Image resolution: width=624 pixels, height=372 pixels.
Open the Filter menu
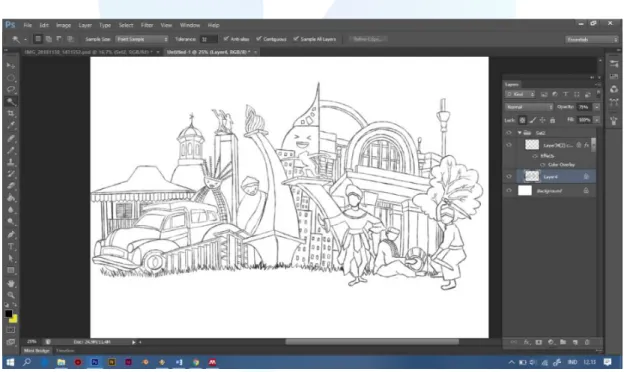[147, 25]
